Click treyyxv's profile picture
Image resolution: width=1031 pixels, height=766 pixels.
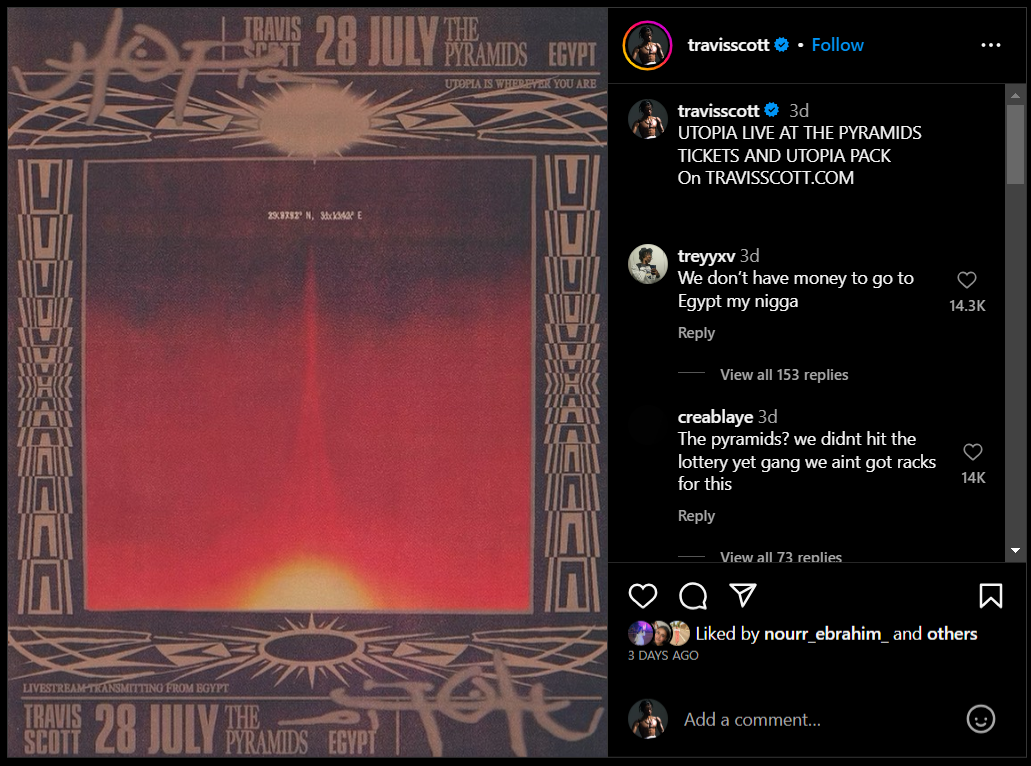(648, 264)
